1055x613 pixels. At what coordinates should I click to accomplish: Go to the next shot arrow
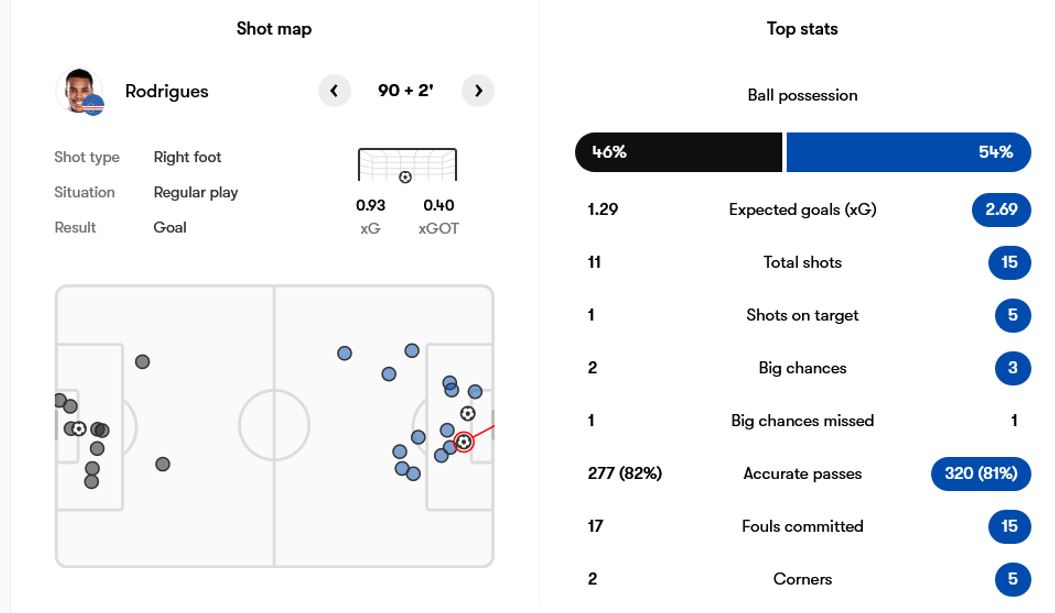coord(478,91)
